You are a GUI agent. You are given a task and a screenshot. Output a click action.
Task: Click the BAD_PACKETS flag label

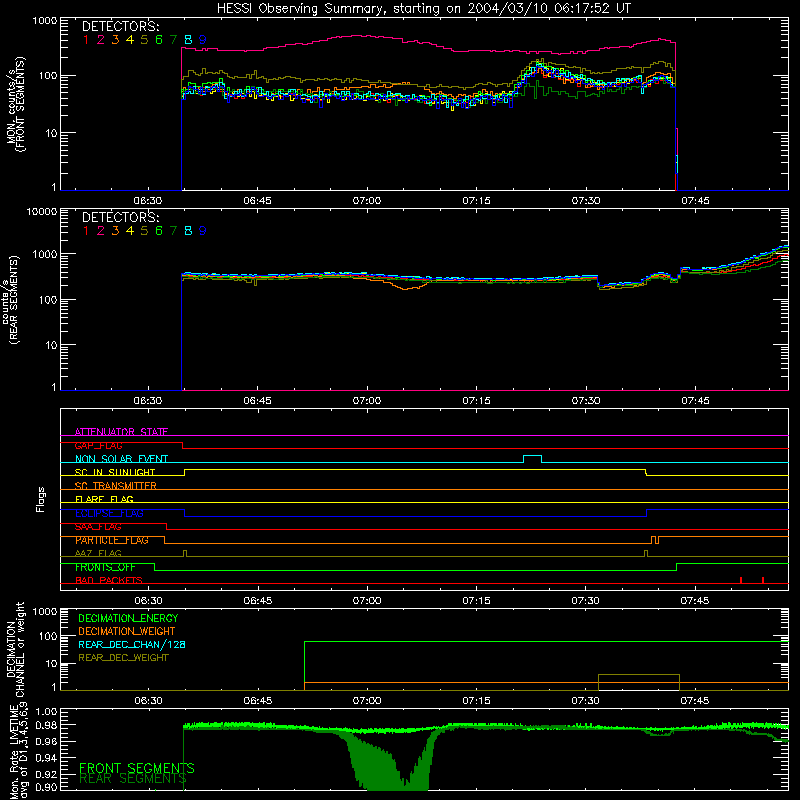pos(109,581)
